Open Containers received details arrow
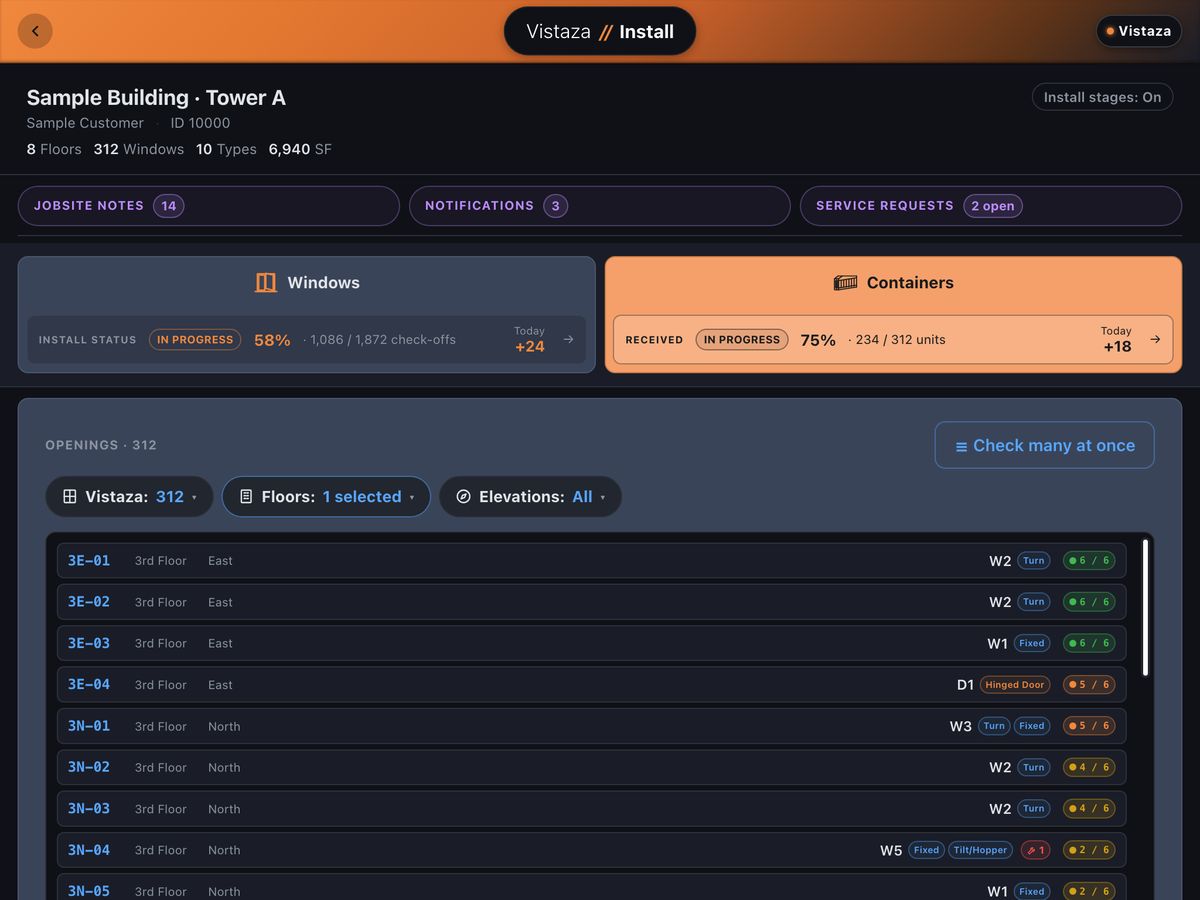Viewport: 1200px width, 900px height. [1155, 340]
